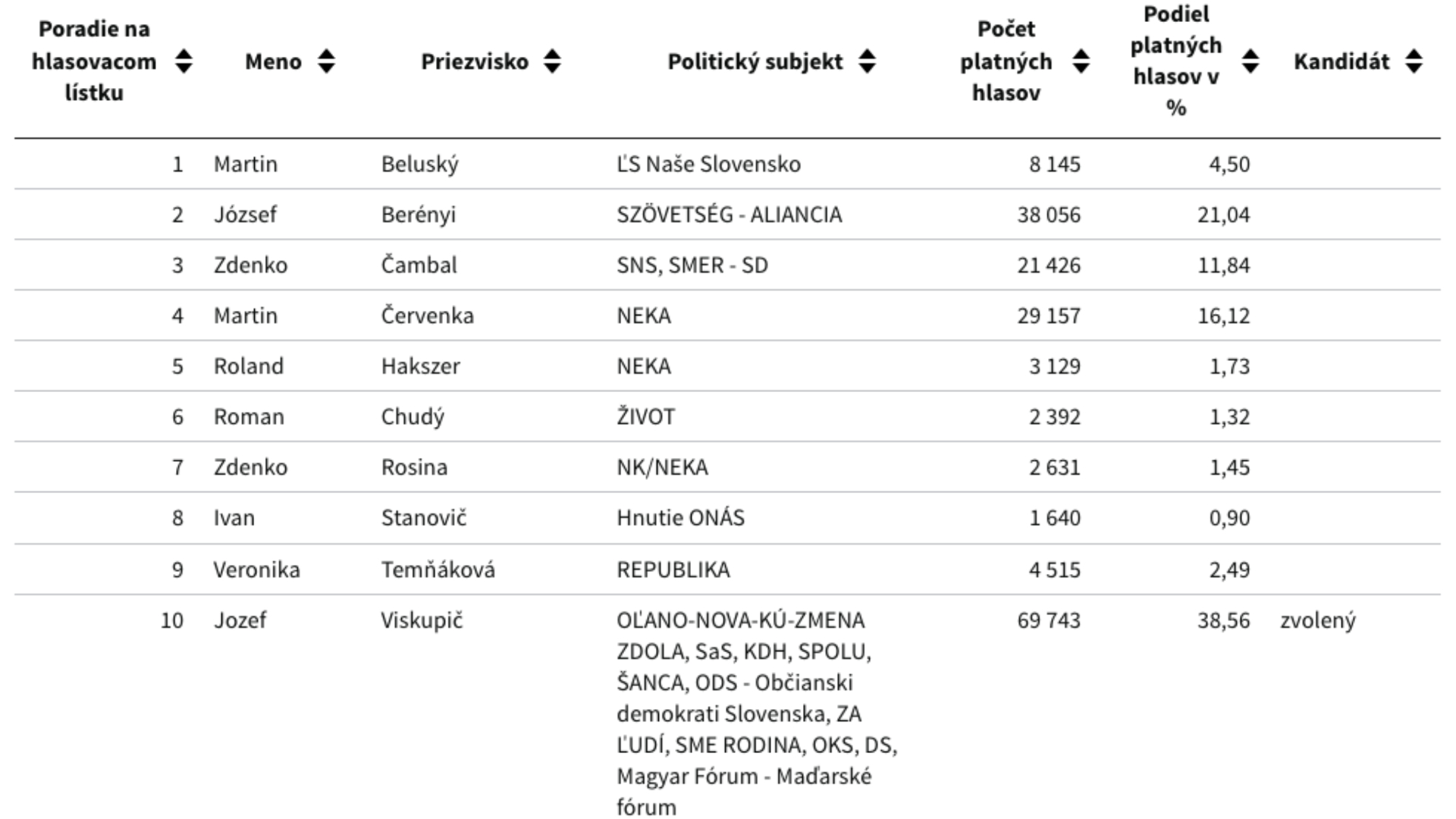Click sort arrows beside Meno header
1456x819 pixels.
(326, 61)
